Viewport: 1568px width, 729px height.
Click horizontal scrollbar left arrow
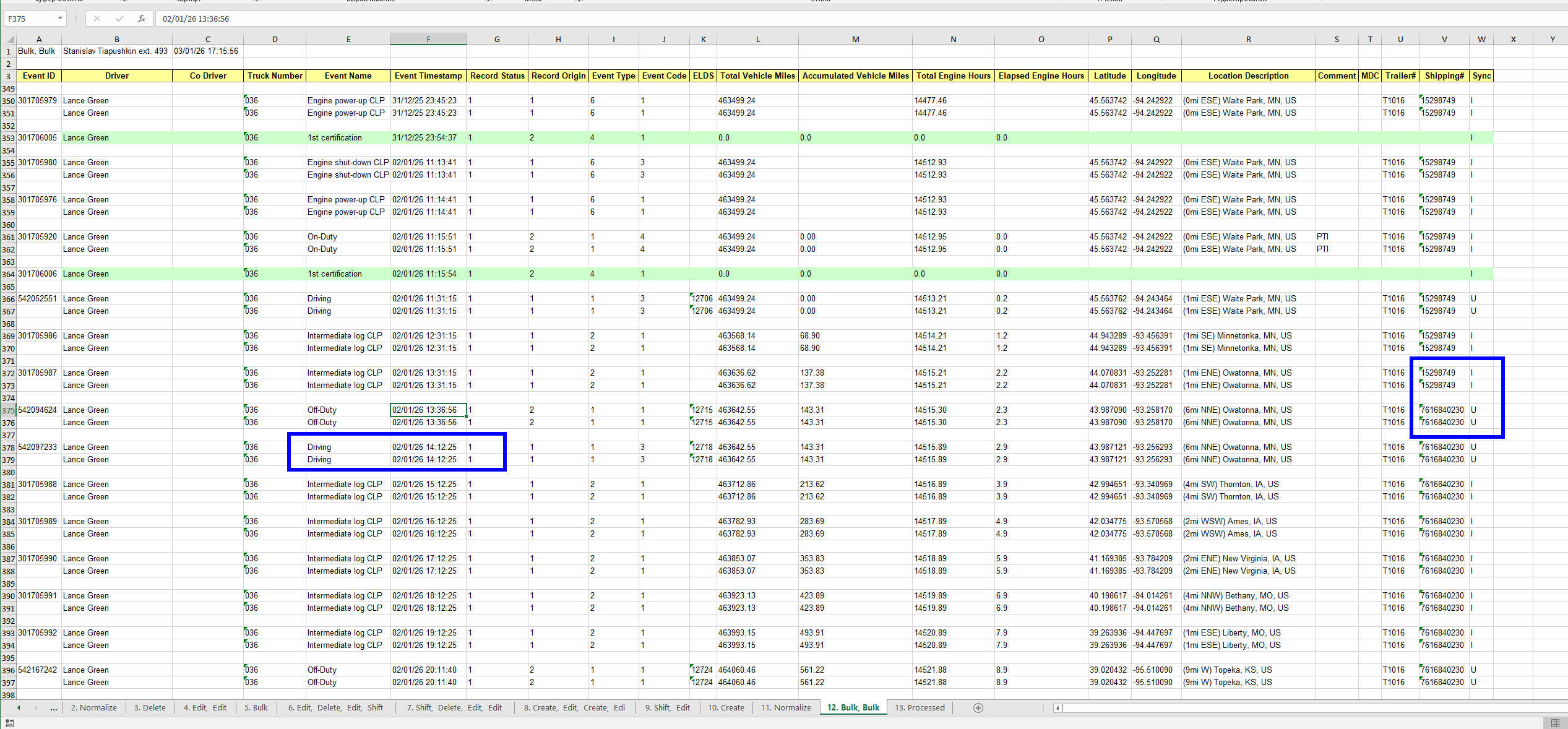(1058, 708)
